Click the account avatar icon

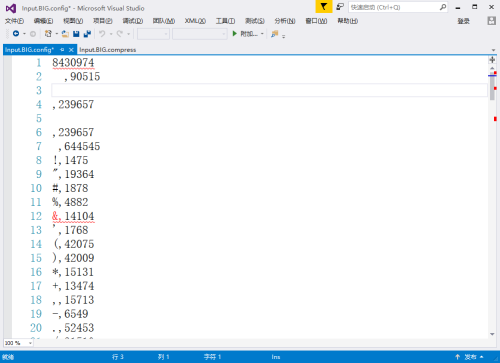point(492,21)
